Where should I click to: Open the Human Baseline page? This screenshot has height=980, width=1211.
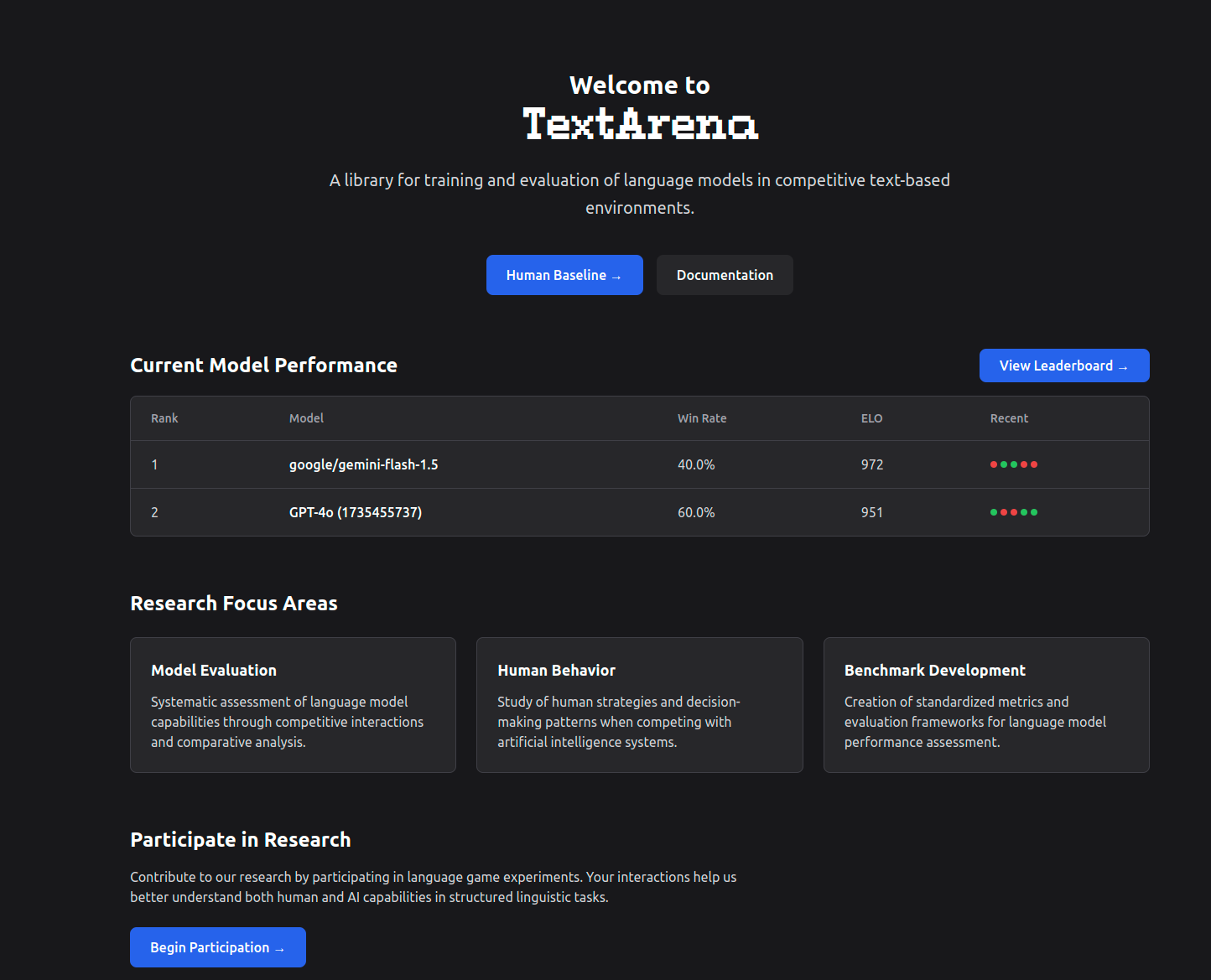tap(564, 275)
